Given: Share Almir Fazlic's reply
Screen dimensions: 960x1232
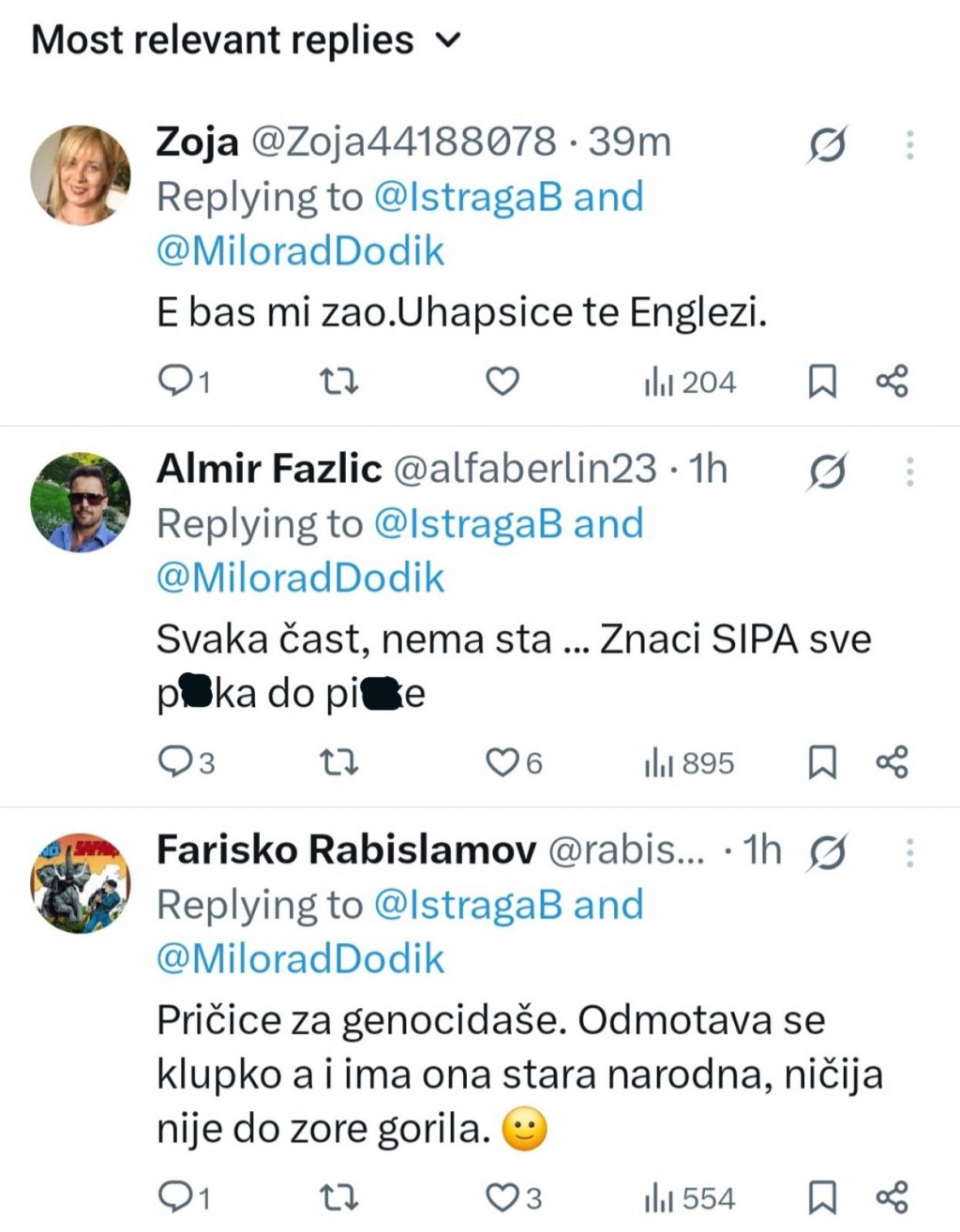Looking at the screenshot, I should [x=892, y=763].
